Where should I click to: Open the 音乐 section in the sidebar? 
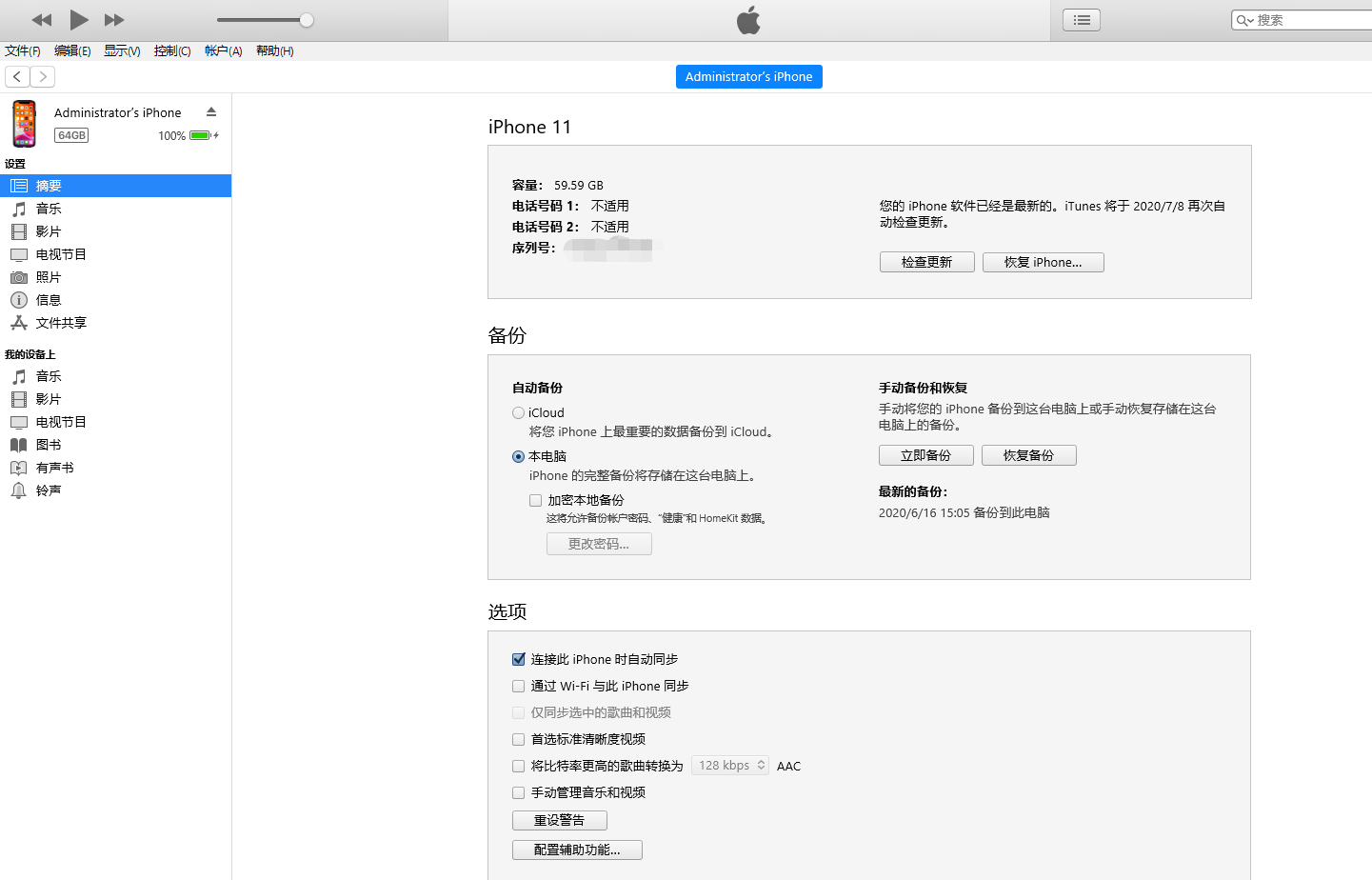pos(49,209)
